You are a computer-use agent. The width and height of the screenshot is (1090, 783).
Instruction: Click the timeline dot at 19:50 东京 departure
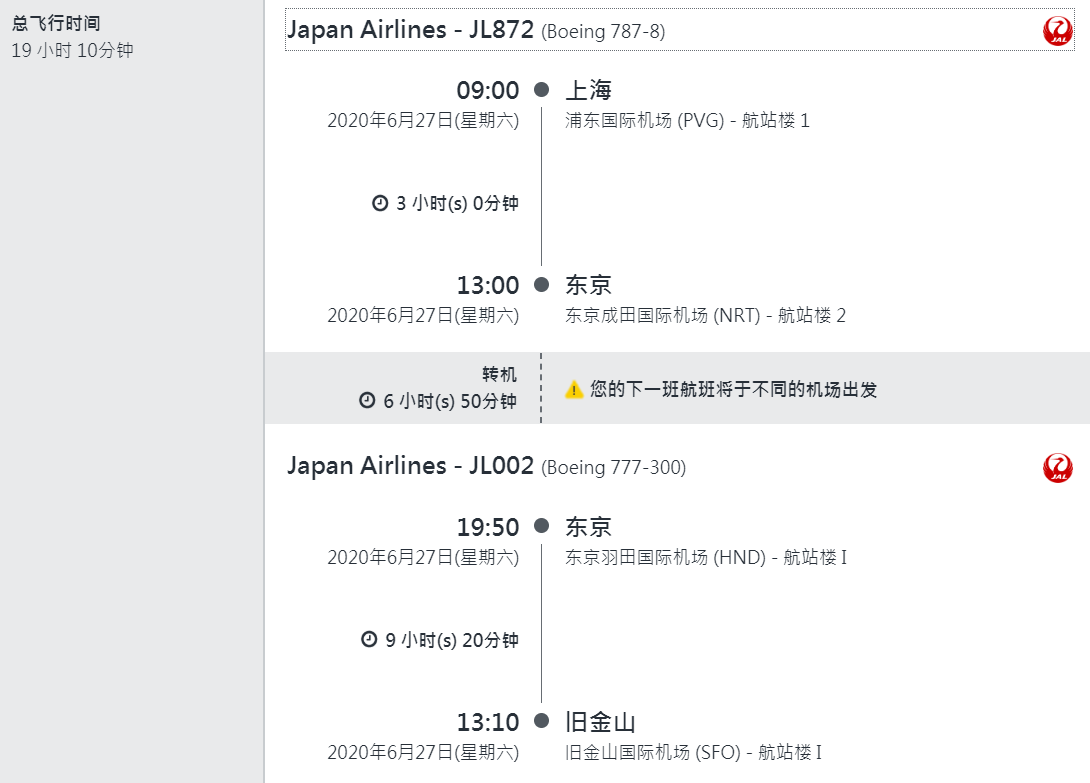542,526
